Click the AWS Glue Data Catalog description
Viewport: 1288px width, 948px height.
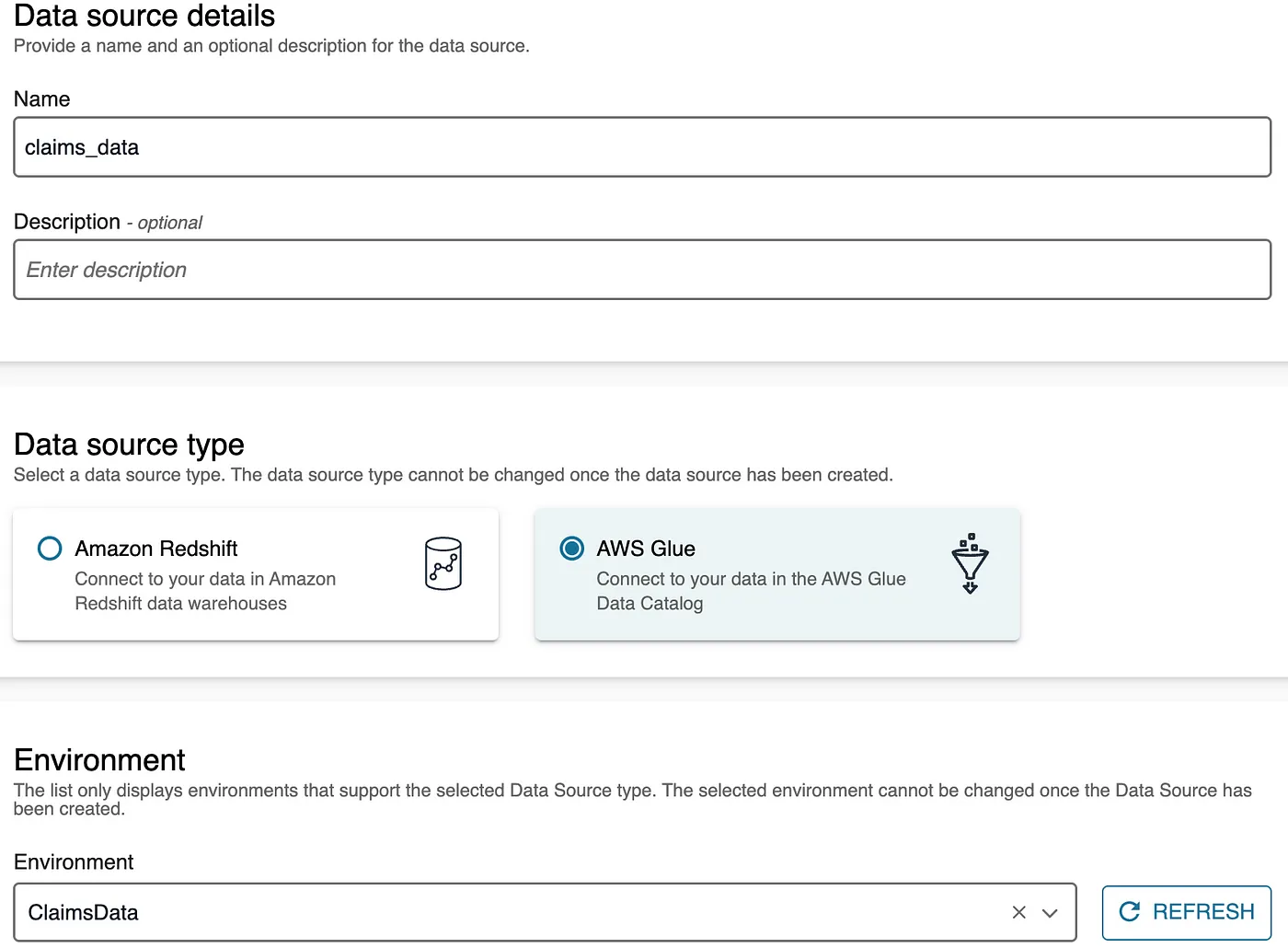click(751, 591)
